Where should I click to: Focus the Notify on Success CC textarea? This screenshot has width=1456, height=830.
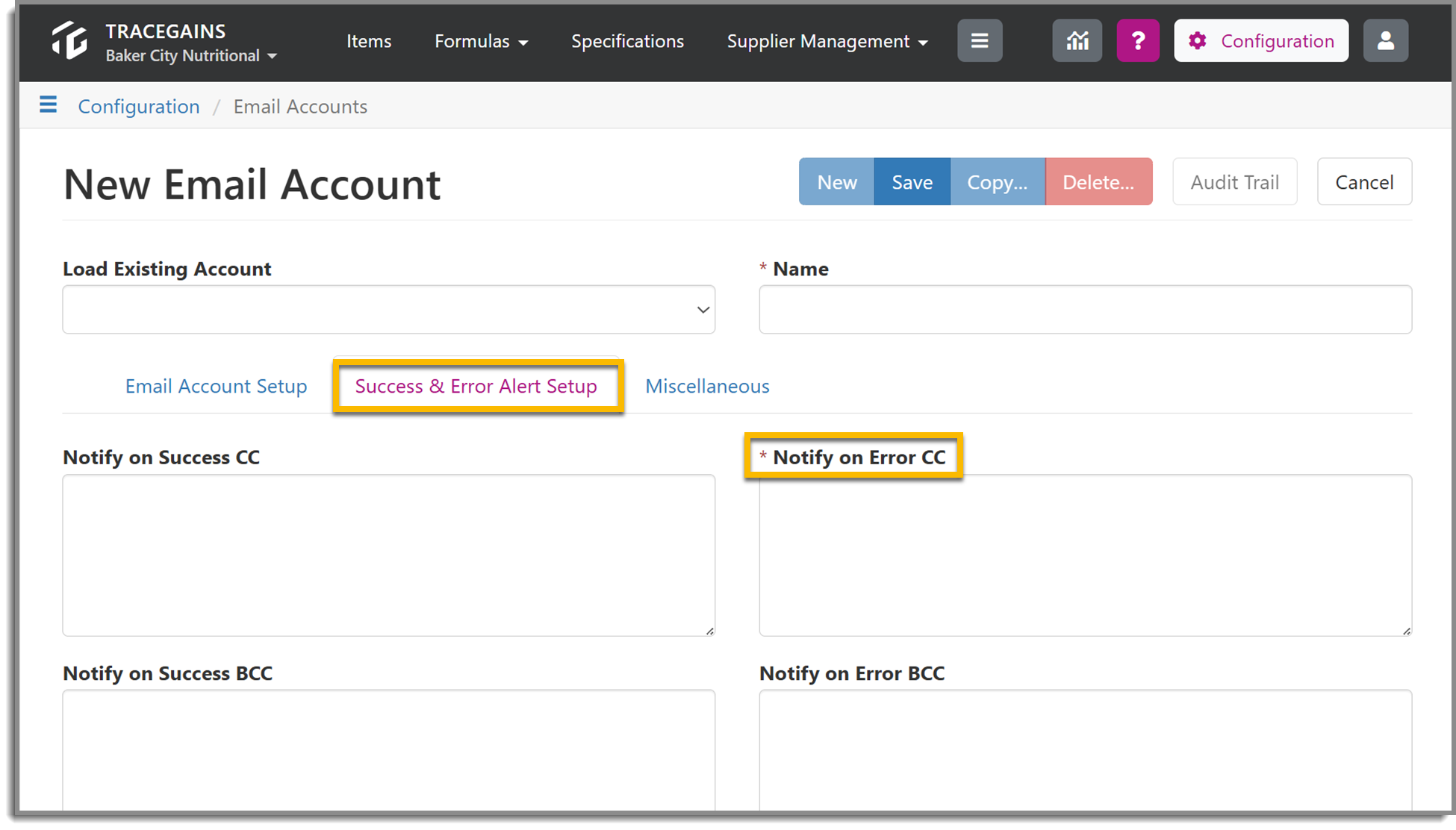click(389, 555)
